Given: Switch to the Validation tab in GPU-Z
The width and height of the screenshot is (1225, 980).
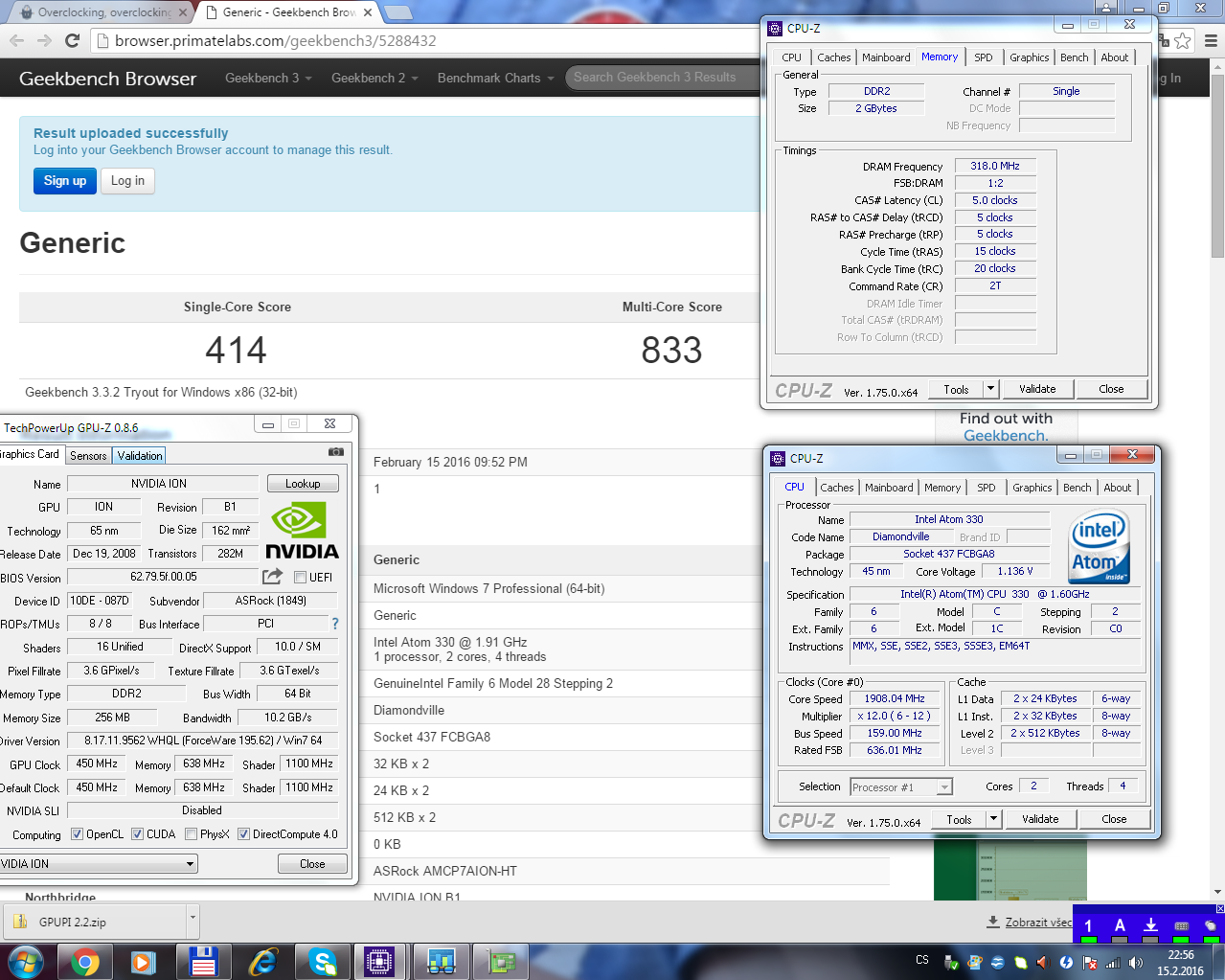Looking at the screenshot, I should 140,456.
